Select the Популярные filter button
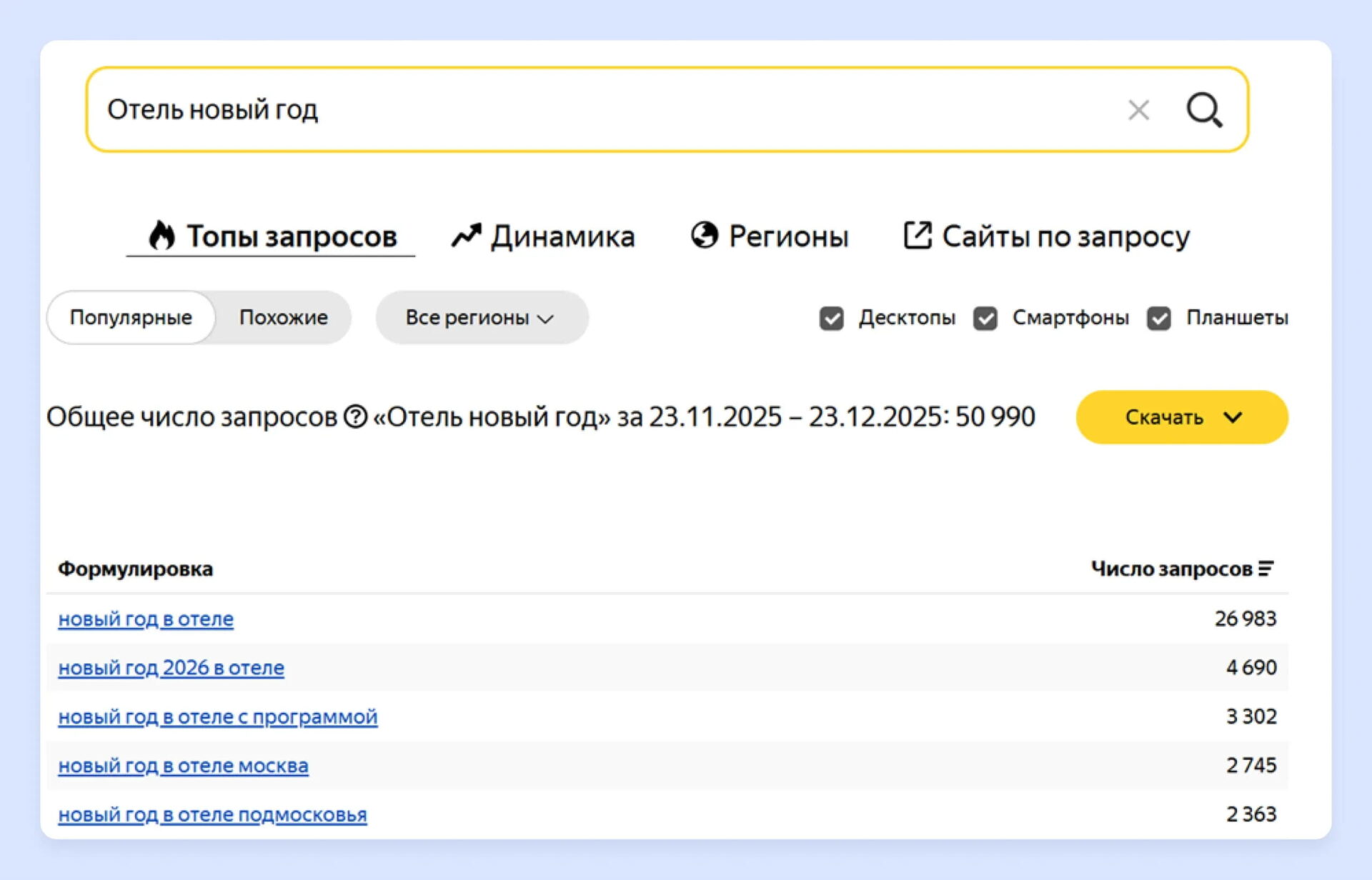The height and width of the screenshot is (880, 1372). (131, 318)
